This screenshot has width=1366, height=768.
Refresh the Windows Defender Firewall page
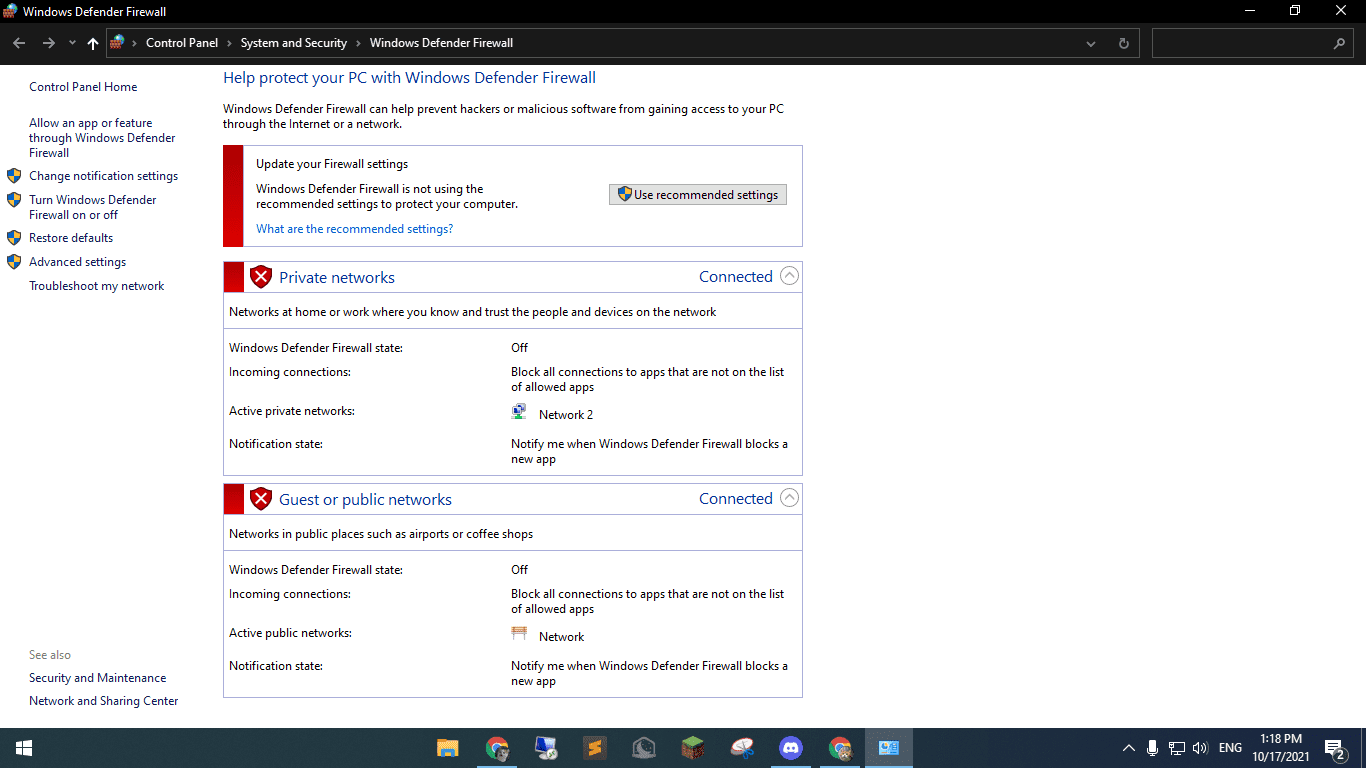click(1123, 43)
